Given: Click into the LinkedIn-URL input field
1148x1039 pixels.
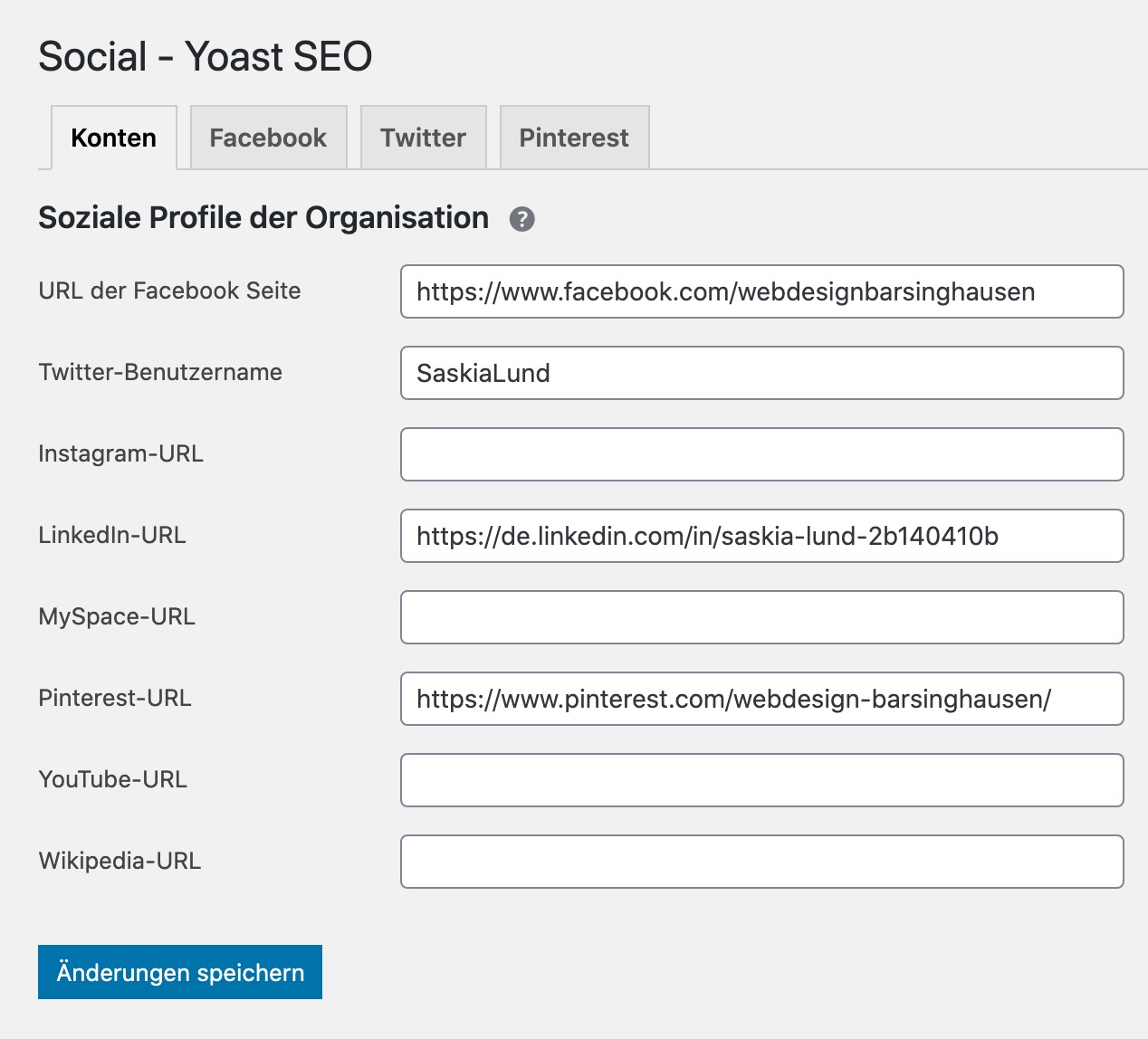Looking at the screenshot, I should click(761, 536).
